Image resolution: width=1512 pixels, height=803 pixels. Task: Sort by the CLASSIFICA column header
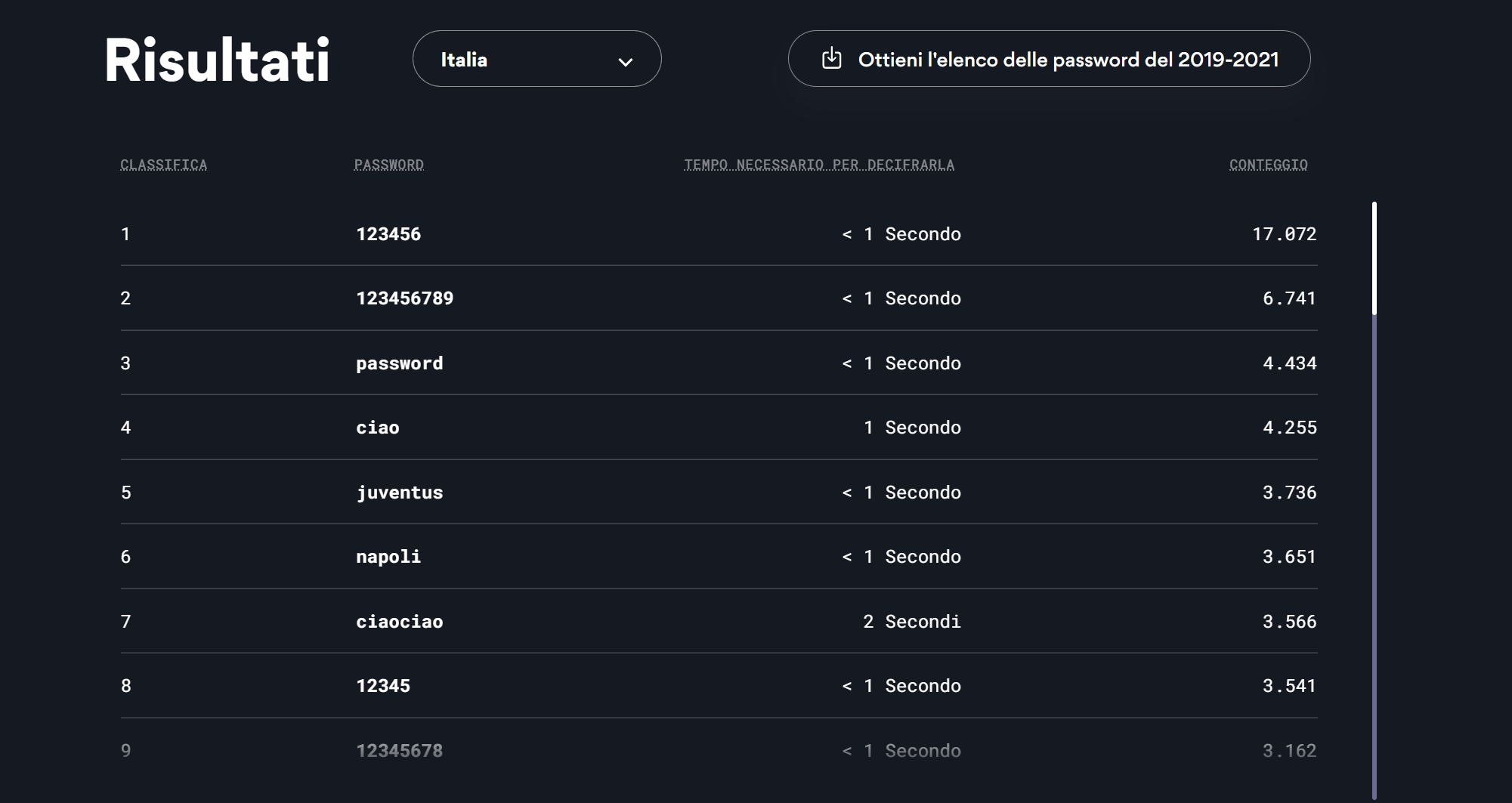[163, 165]
